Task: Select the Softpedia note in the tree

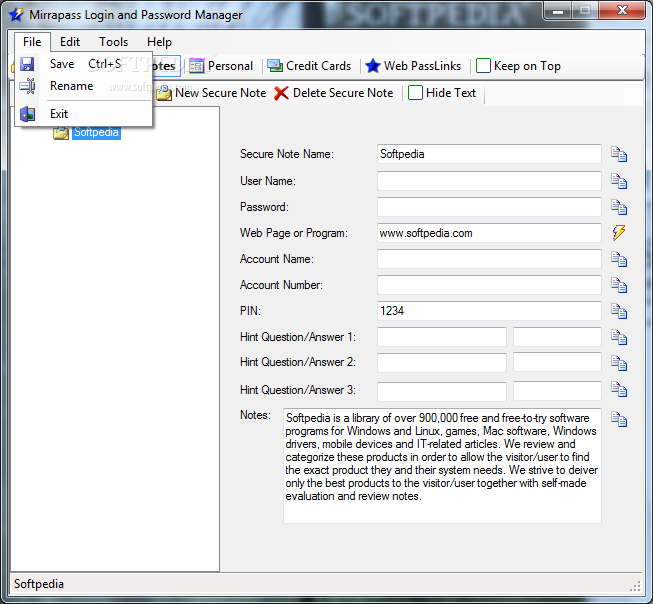Action: point(96,132)
